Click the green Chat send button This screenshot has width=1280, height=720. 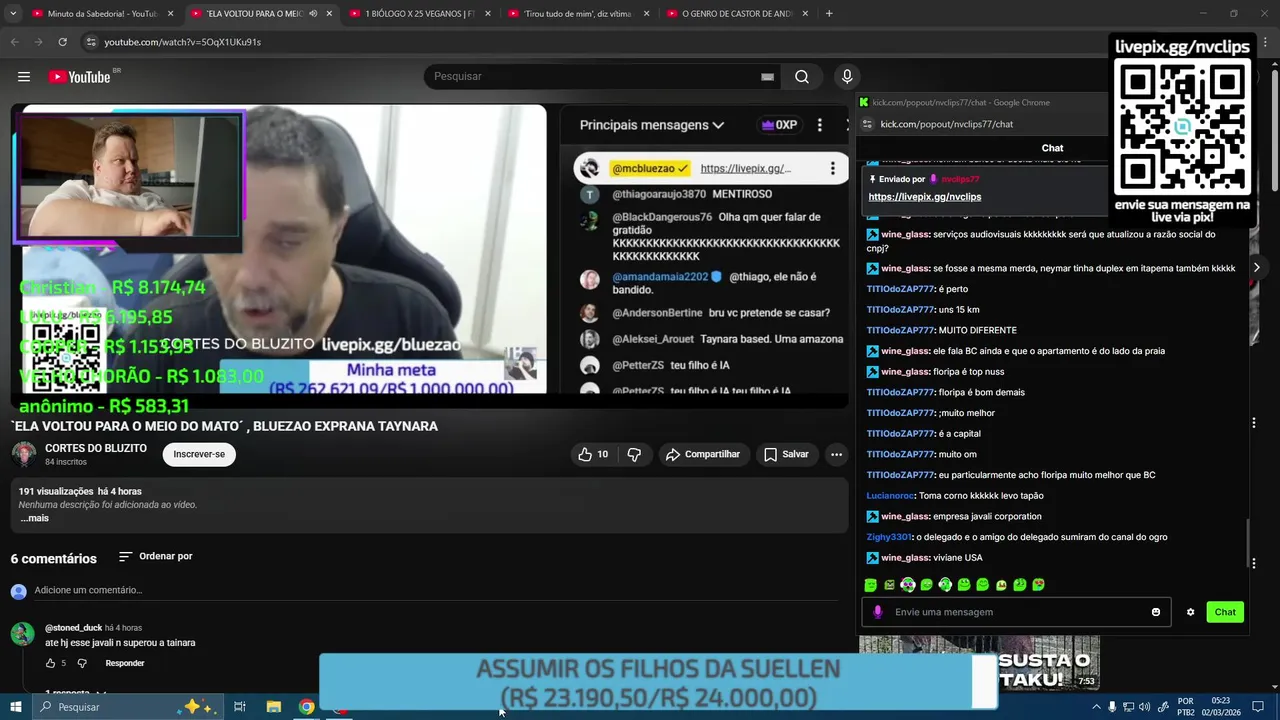pos(1225,612)
